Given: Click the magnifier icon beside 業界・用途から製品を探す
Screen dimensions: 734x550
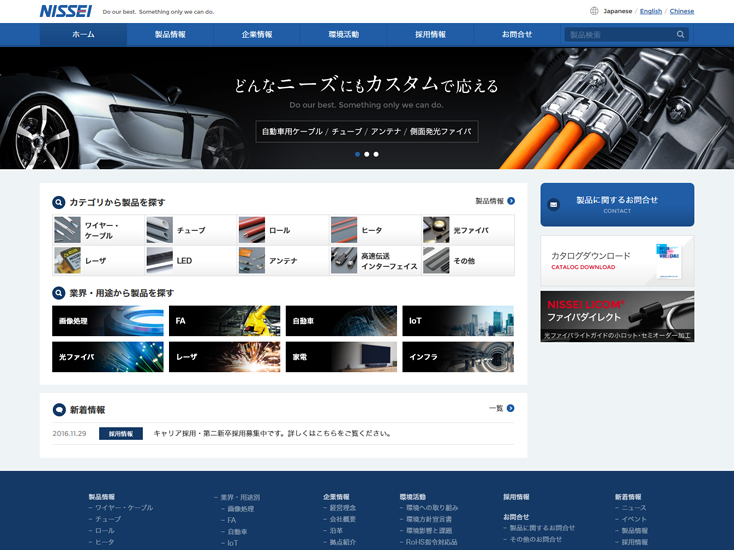Looking at the screenshot, I should coord(59,293).
